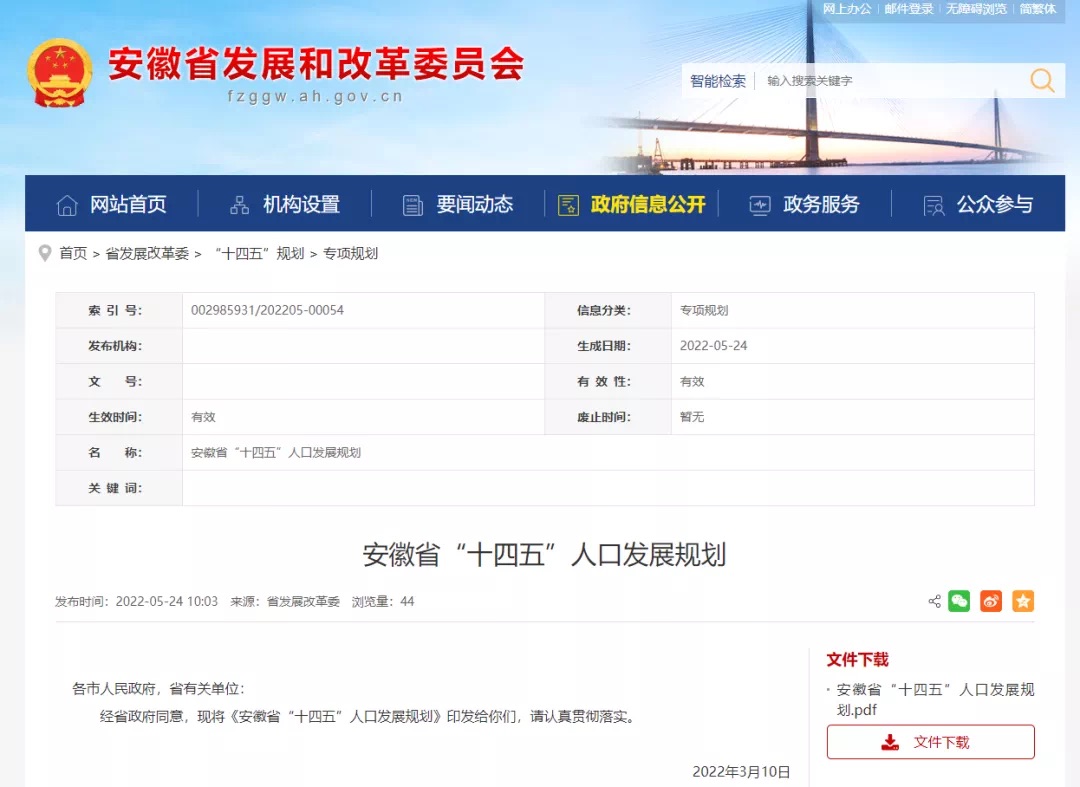
Task: Click index number 002985931/202205-00054
Action: (x=267, y=310)
